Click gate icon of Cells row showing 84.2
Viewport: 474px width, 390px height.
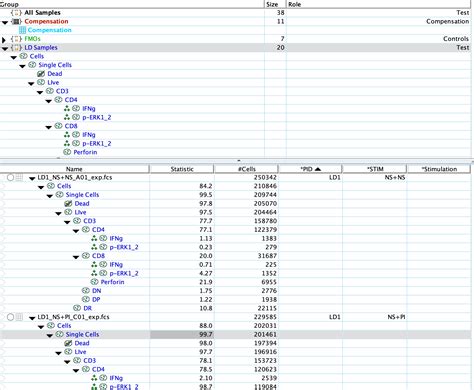coord(51,186)
